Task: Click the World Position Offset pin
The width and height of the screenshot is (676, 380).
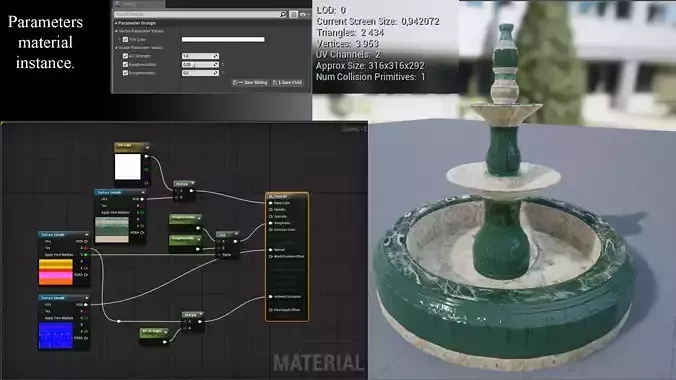Action: [x=271, y=256]
